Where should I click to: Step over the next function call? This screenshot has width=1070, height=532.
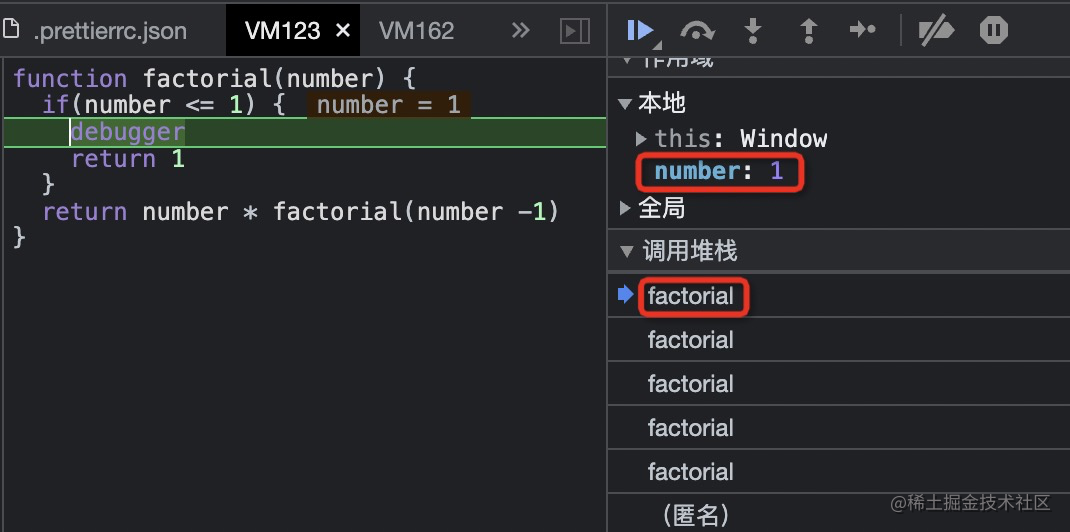pyautogui.click(x=697, y=31)
